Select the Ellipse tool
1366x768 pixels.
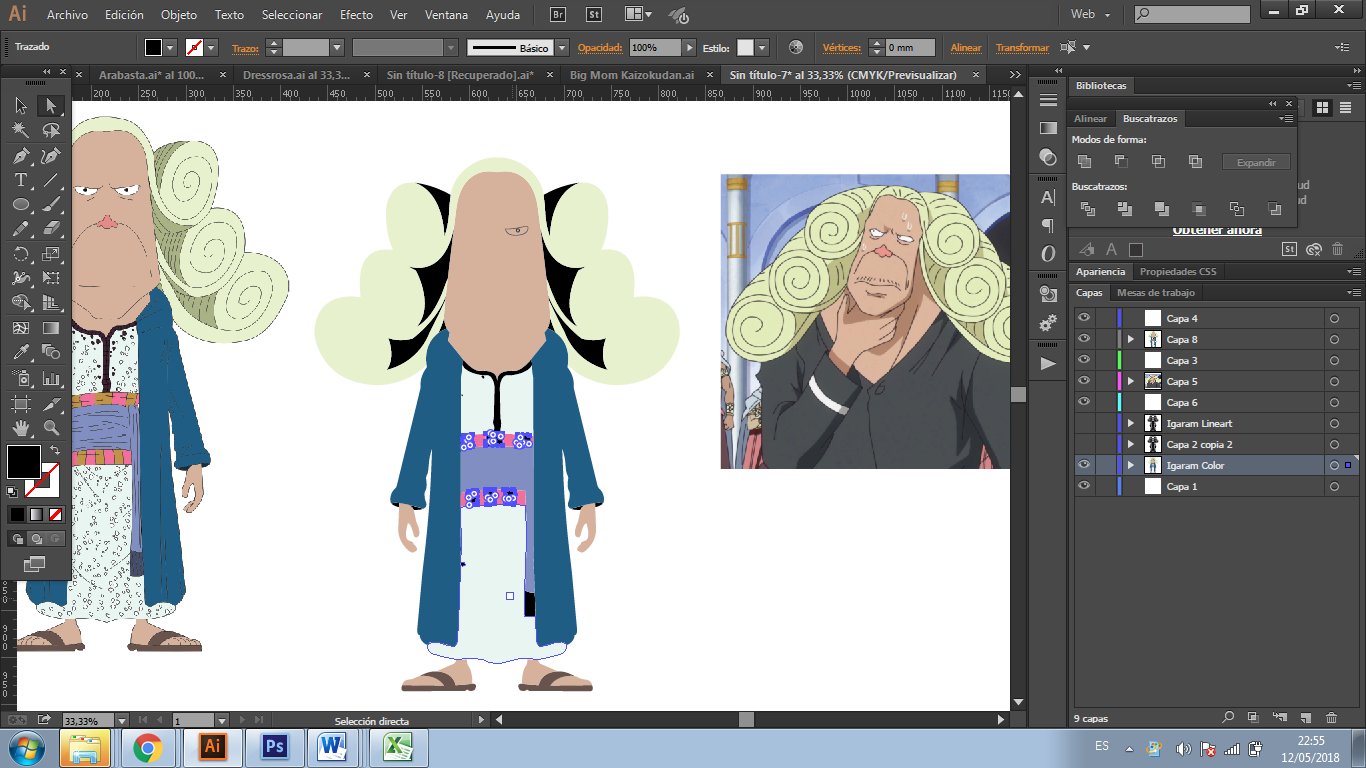click(20, 205)
